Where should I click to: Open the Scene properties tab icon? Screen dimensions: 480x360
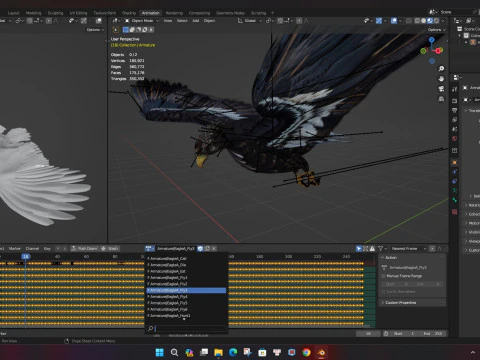tap(454, 129)
